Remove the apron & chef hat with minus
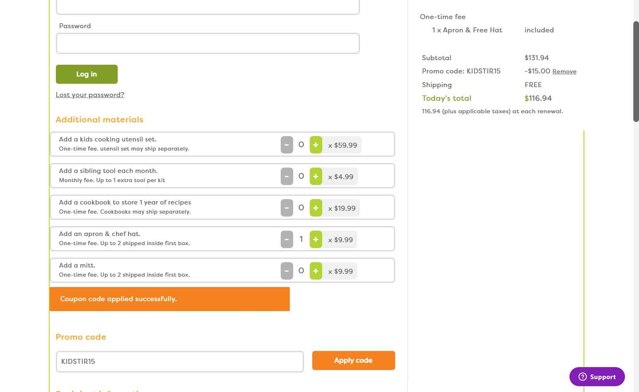 pyautogui.click(x=287, y=240)
